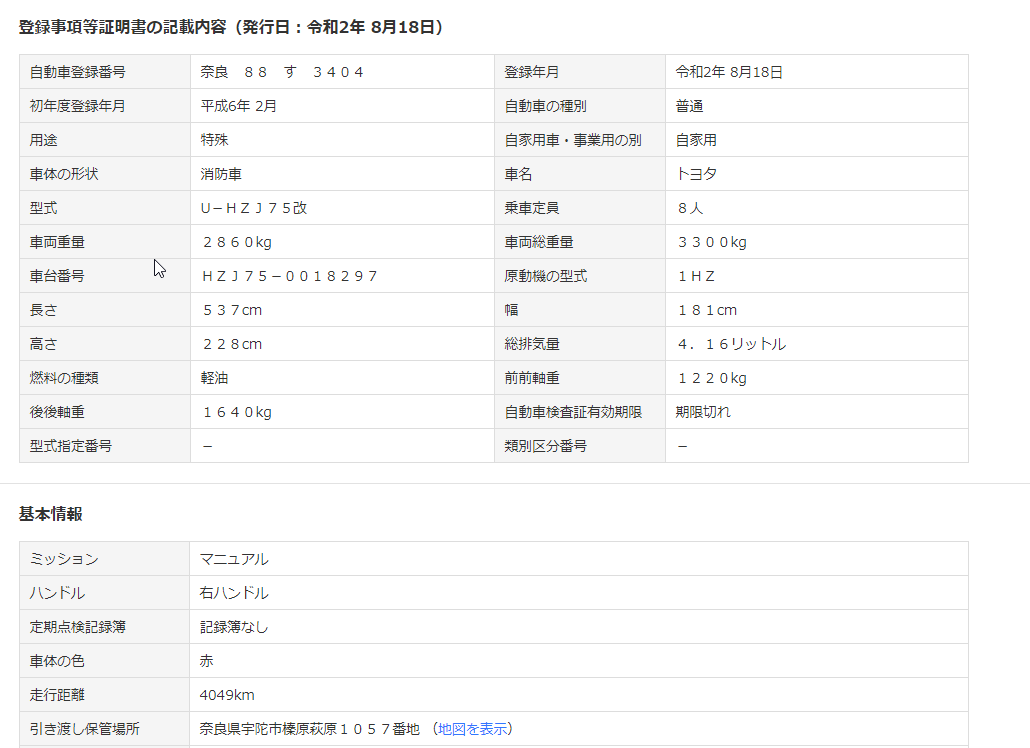Select the registration number 奈良 88 す 3404

click(282, 72)
